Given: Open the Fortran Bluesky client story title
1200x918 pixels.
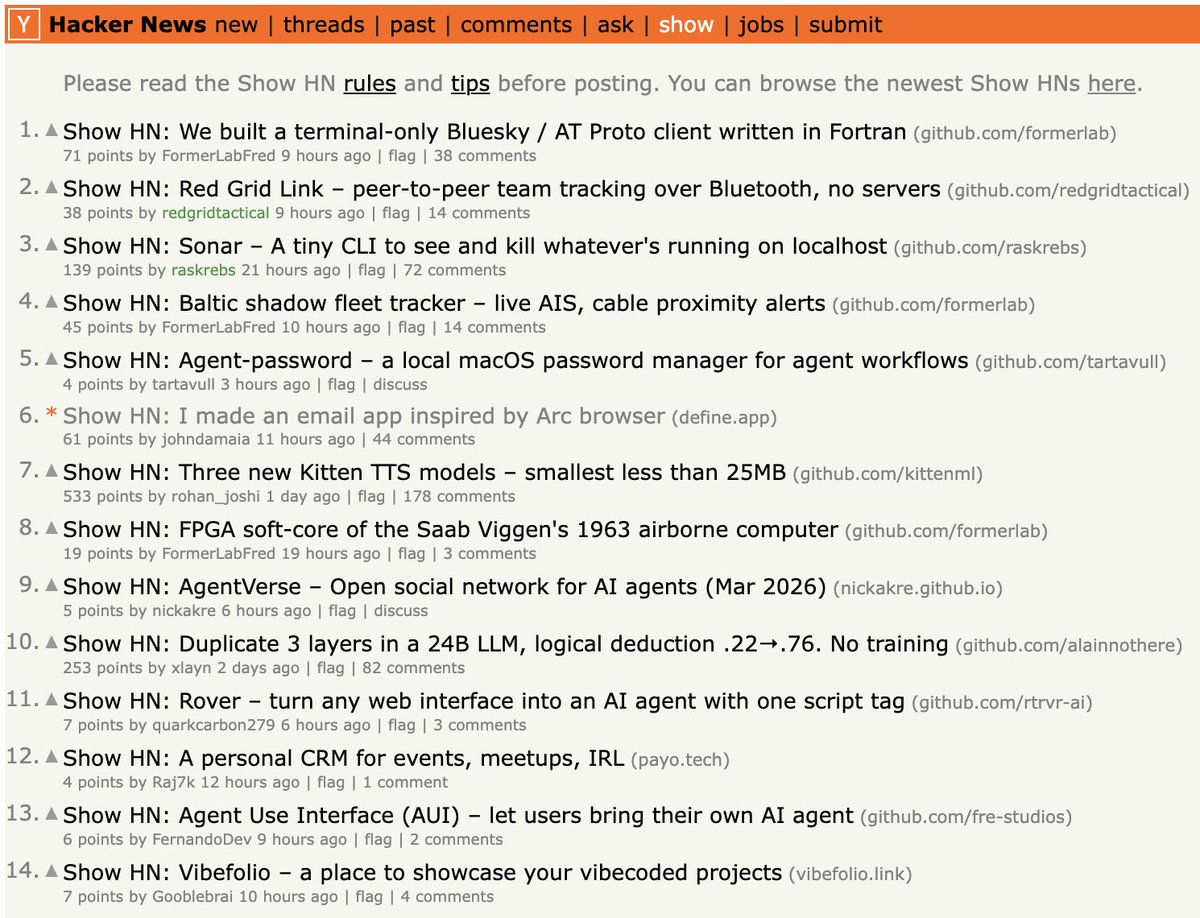Looking at the screenshot, I should 485,131.
